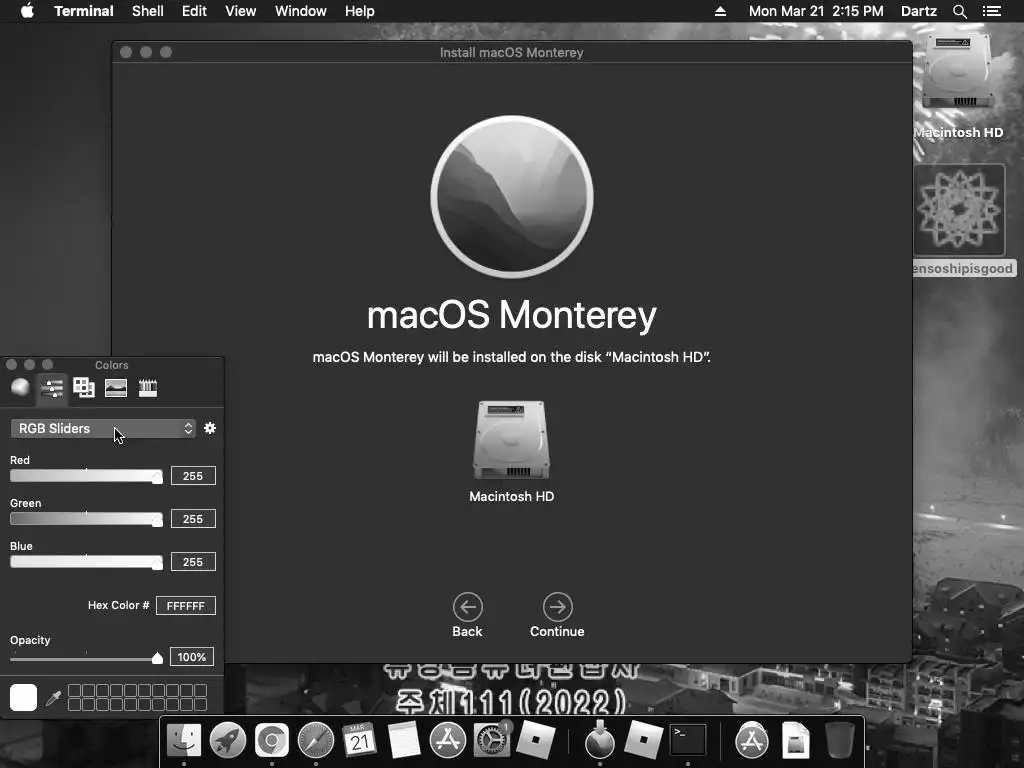Open the View menu
The width and height of the screenshot is (1024, 768).
click(240, 11)
